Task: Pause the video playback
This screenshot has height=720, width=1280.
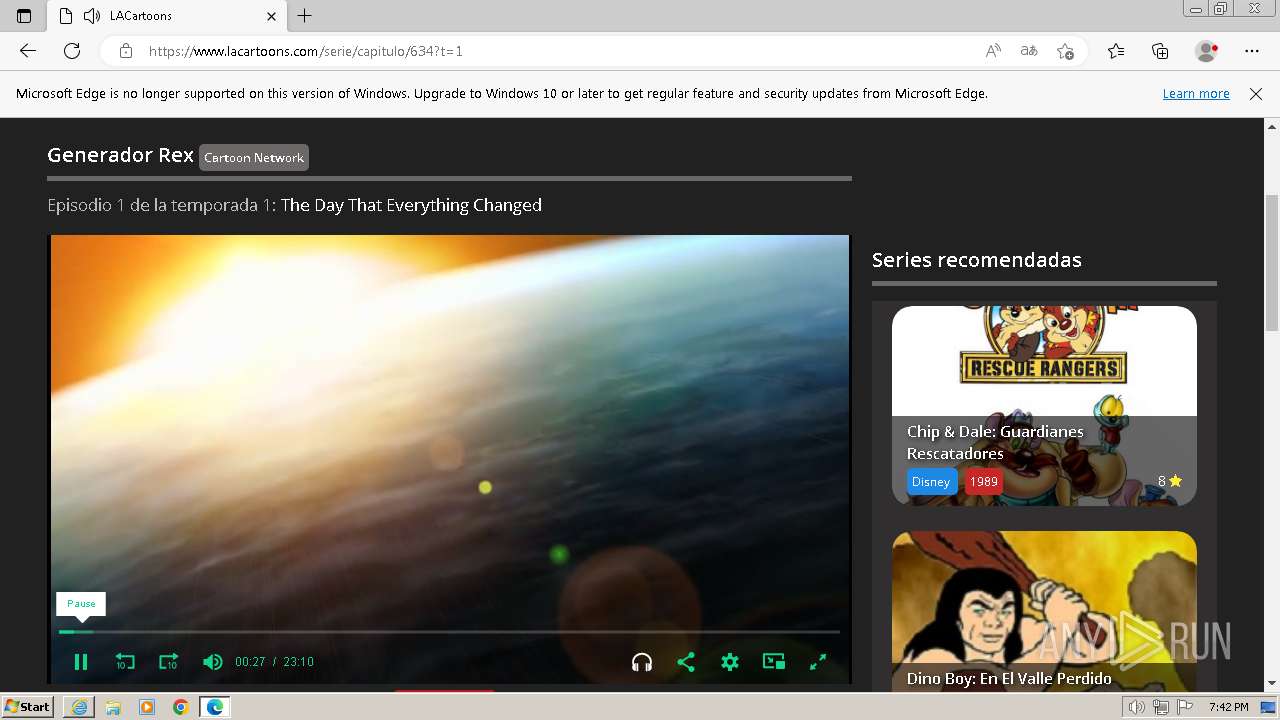Action: [x=81, y=662]
